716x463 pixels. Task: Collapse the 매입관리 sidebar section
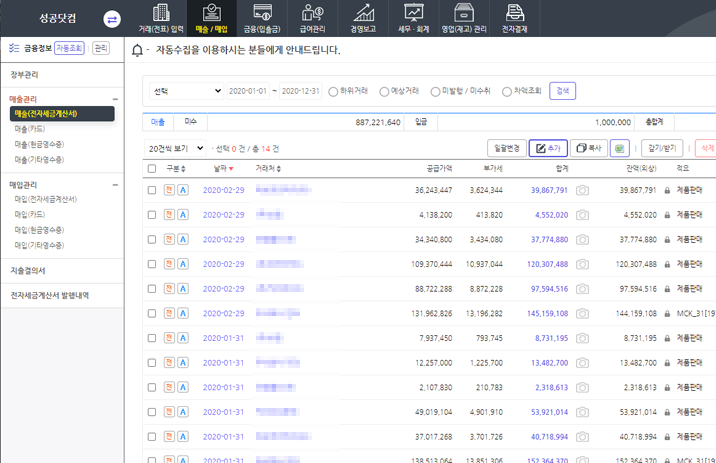(x=115, y=185)
